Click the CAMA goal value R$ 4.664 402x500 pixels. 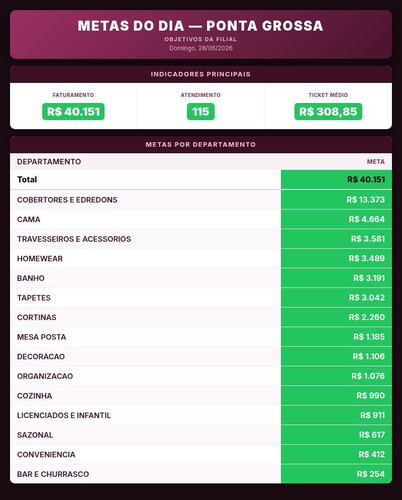(367, 219)
